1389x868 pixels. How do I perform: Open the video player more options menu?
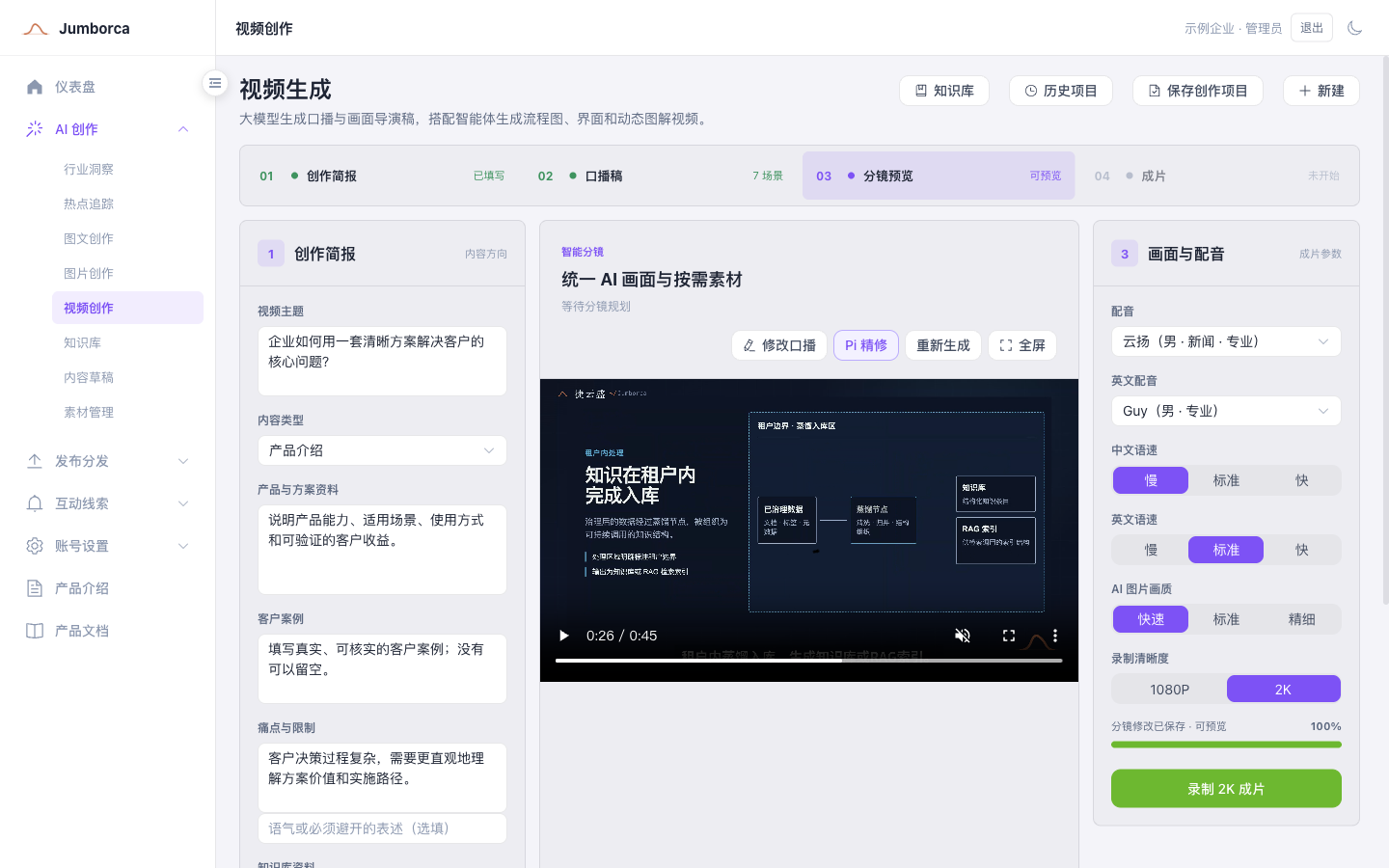point(1055,636)
